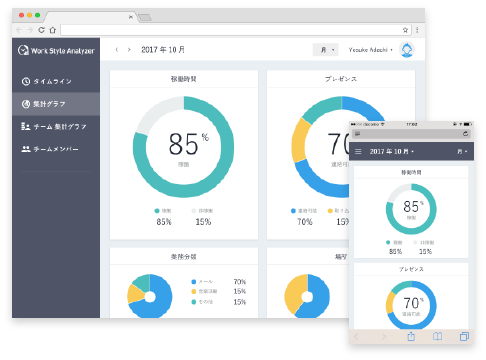Click the 85% donut chart on desktop
Screen dimensions: 486x360
(x=183, y=147)
